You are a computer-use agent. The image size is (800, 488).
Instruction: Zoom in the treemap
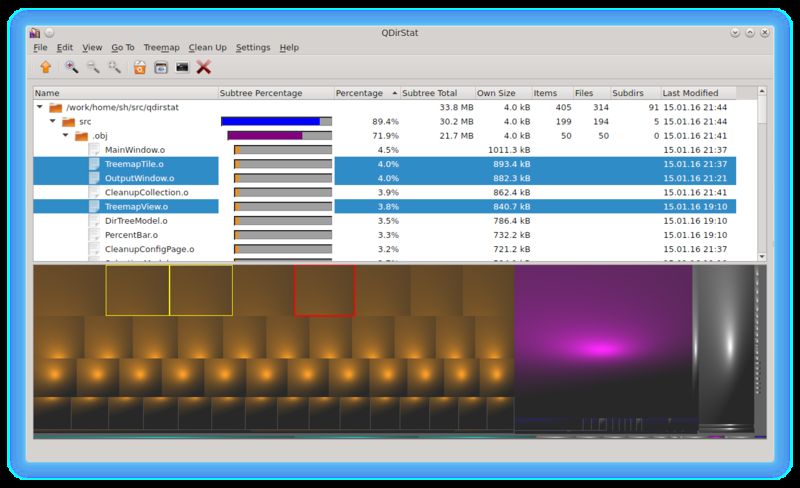(x=71, y=67)
